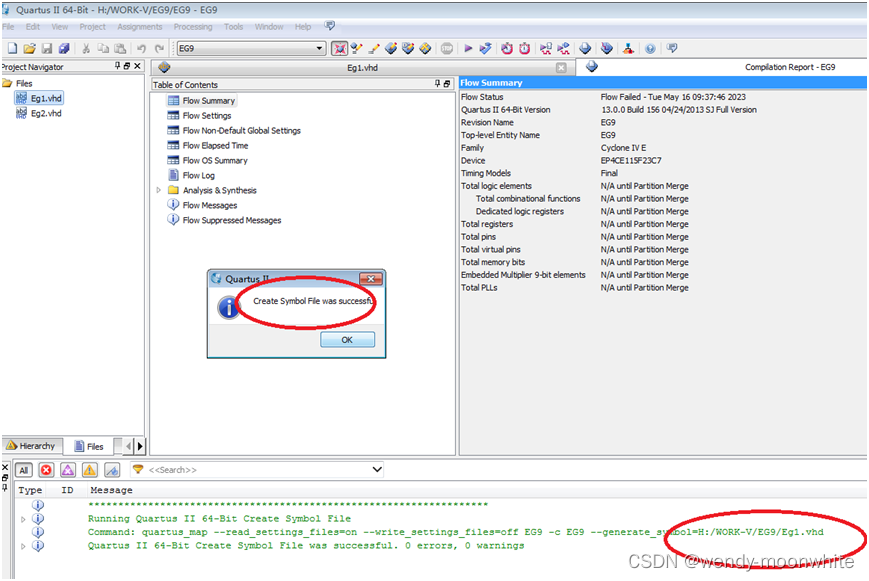Open the Tools menu
Image resolution: width=869 pixels, height=581 pixels.
point(233,27)
